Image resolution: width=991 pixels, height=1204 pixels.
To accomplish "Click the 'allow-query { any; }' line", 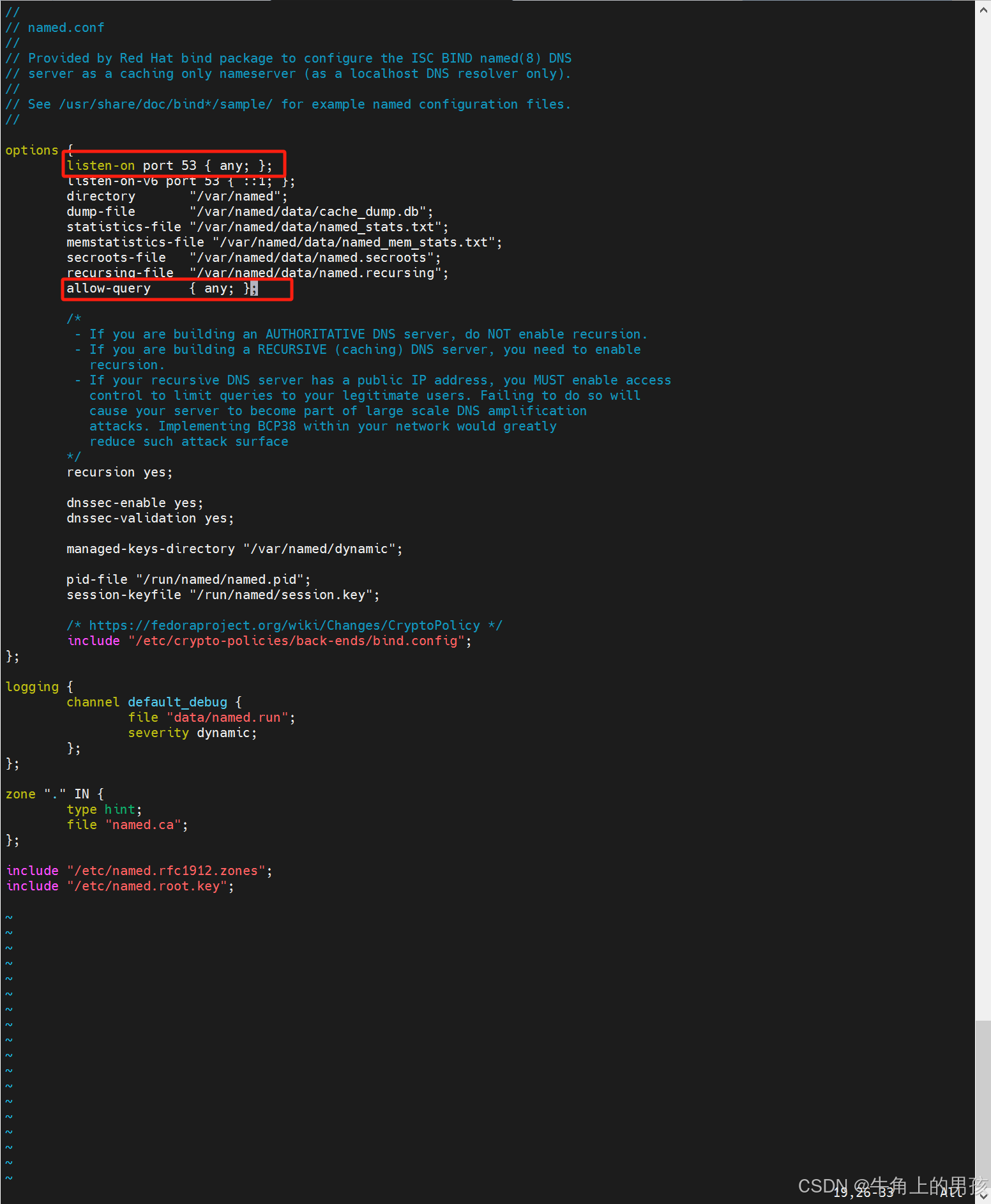I will click(x=162, y=288).
